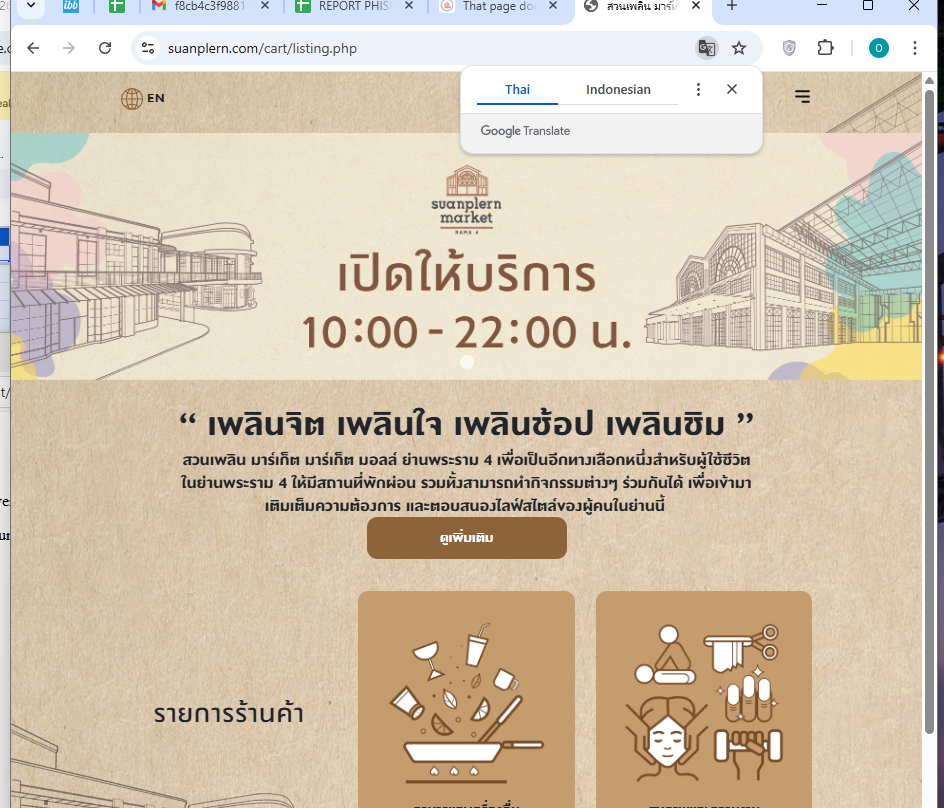944x808 pixels.
Task: Select the Thai tab in translate popup
Action: [517, 90]
